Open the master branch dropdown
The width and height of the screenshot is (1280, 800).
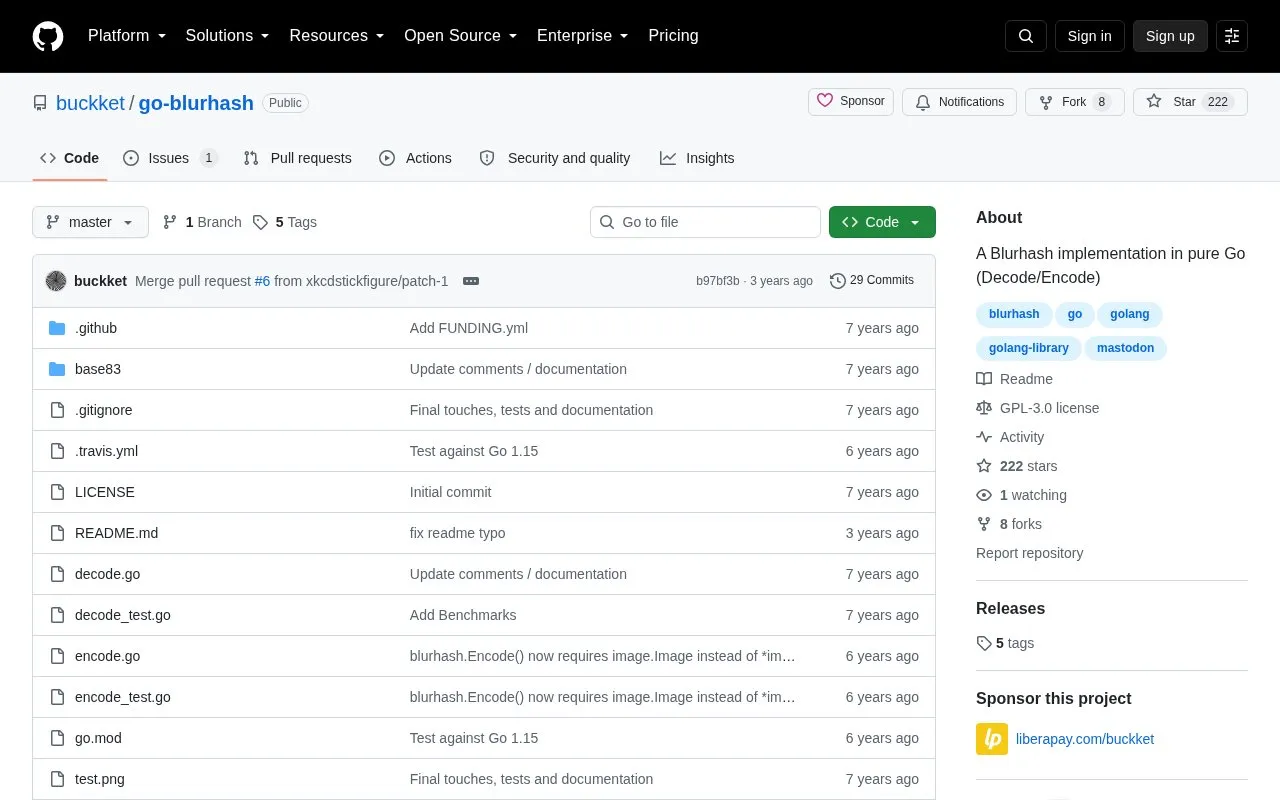pyautogui.click(x=90, y=222)
